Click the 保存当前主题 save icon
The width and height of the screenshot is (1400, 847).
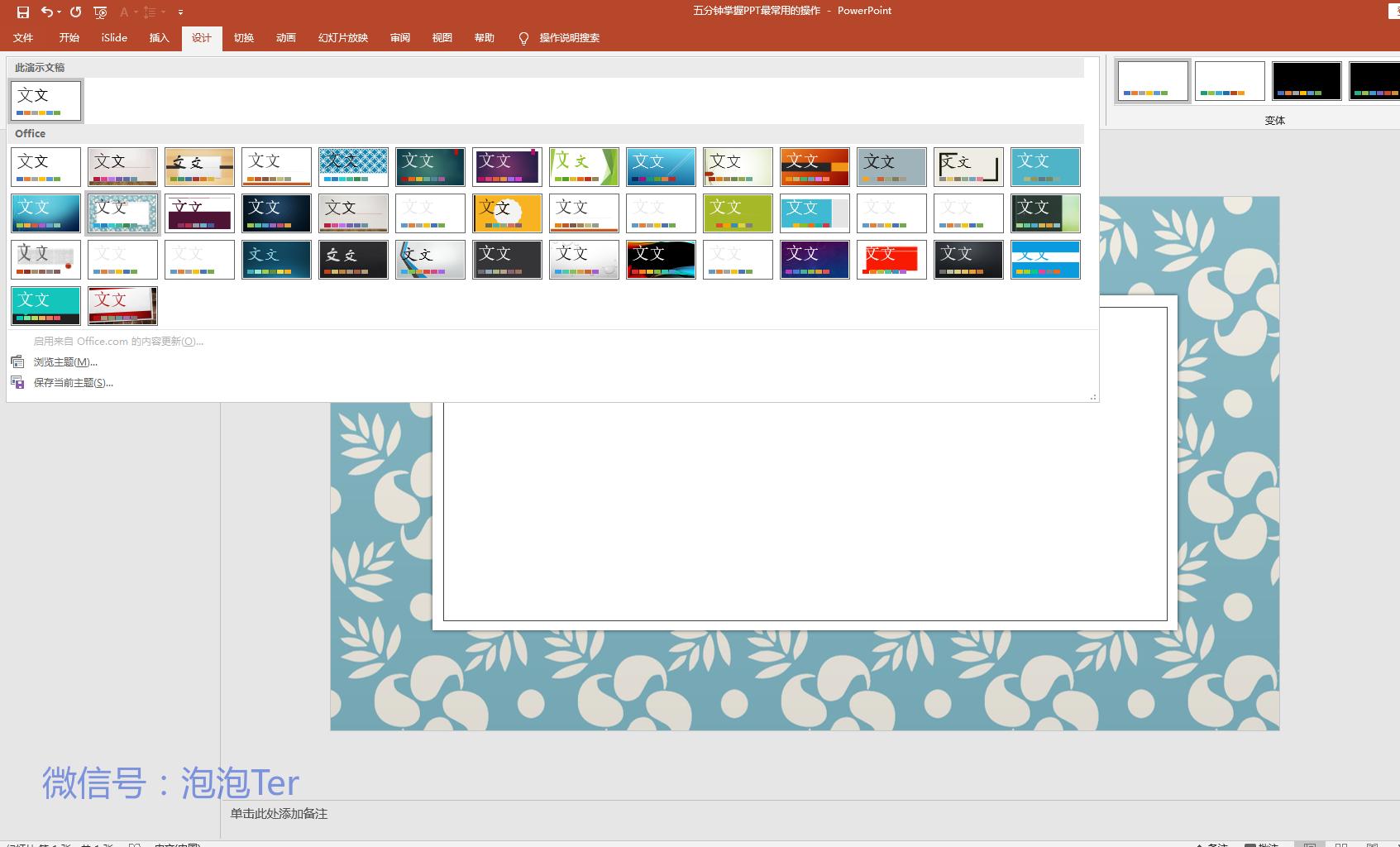pos(17,382)
